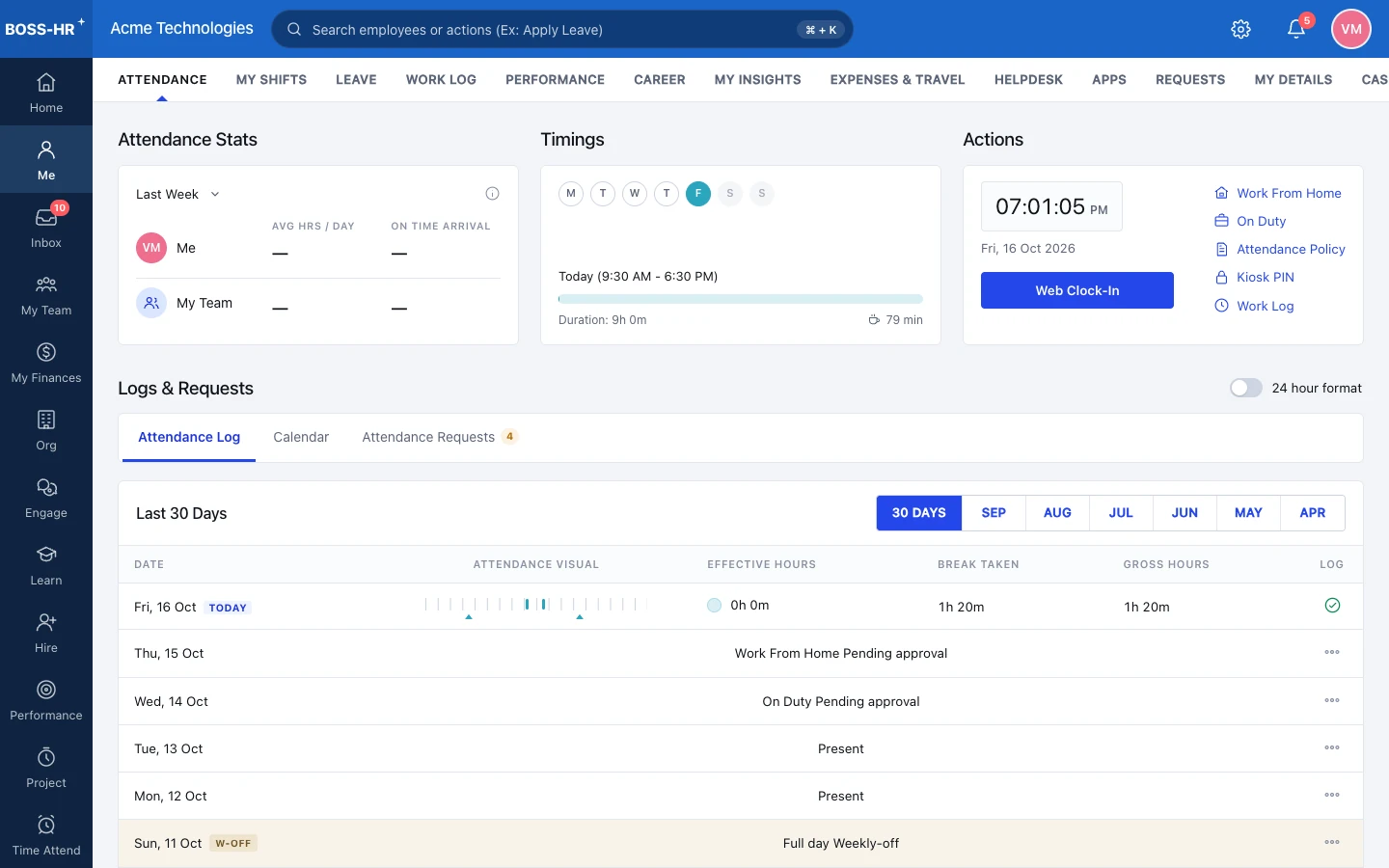
Task: Click today's shift duration progress bar
Action: [741, 299]
